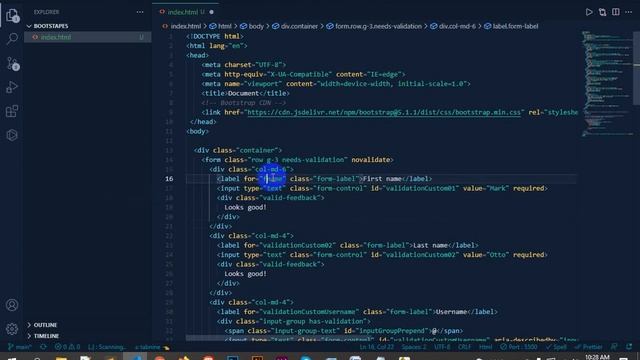Viewport: 640px width, 360px height.
Task: Click the tabnine status bar item
Action: click(x=152, y=347)
